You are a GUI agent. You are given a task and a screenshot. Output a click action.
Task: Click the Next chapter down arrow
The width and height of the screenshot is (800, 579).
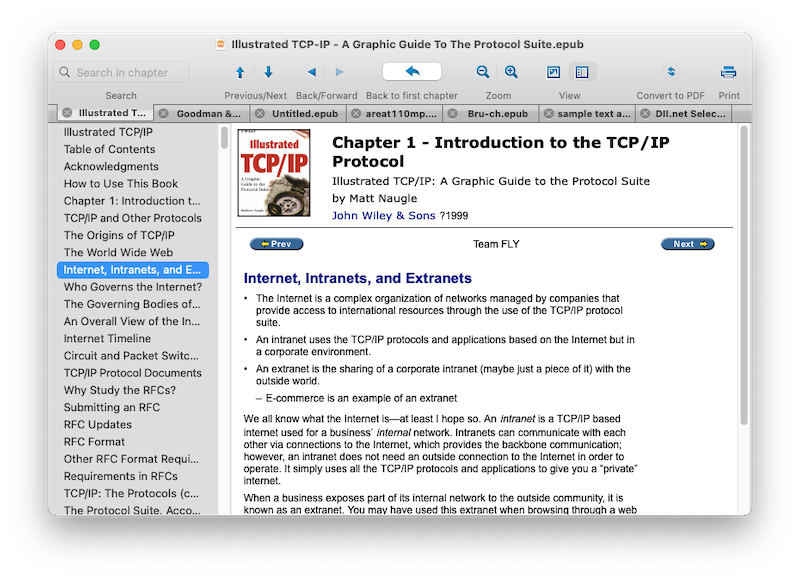[x=268, y=72]
